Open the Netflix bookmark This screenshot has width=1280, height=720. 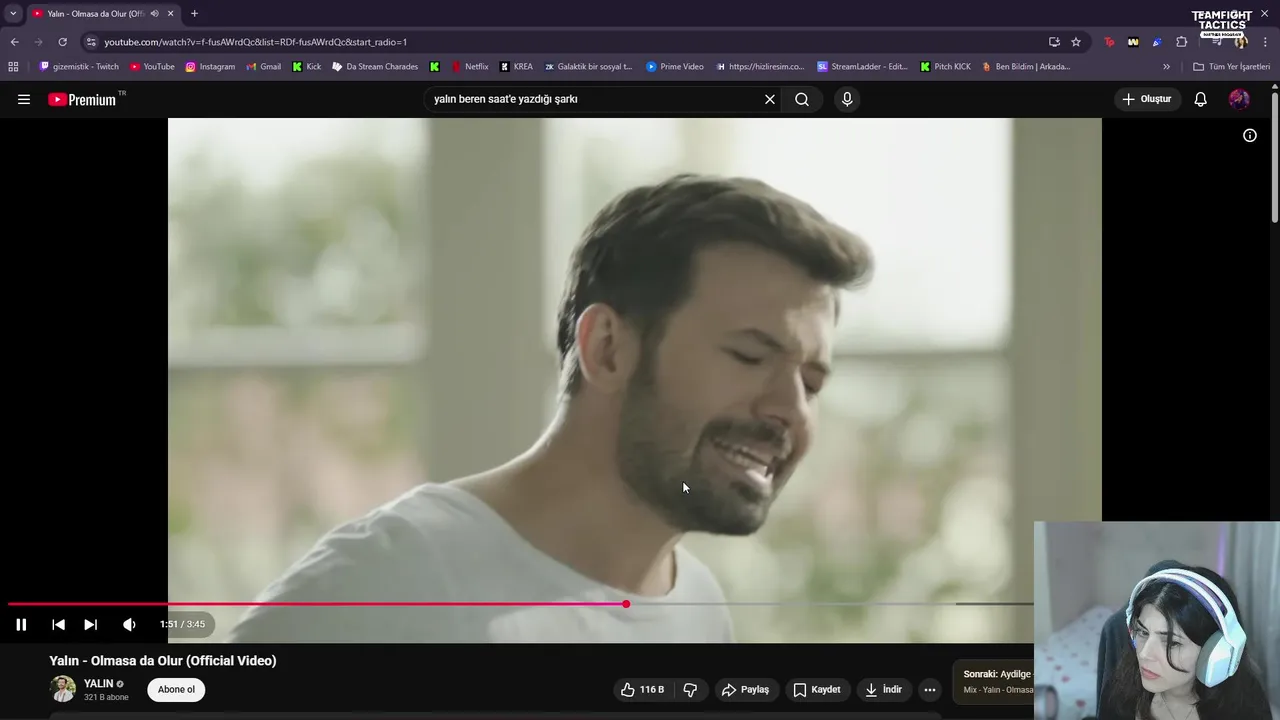[x=469, y=67]
